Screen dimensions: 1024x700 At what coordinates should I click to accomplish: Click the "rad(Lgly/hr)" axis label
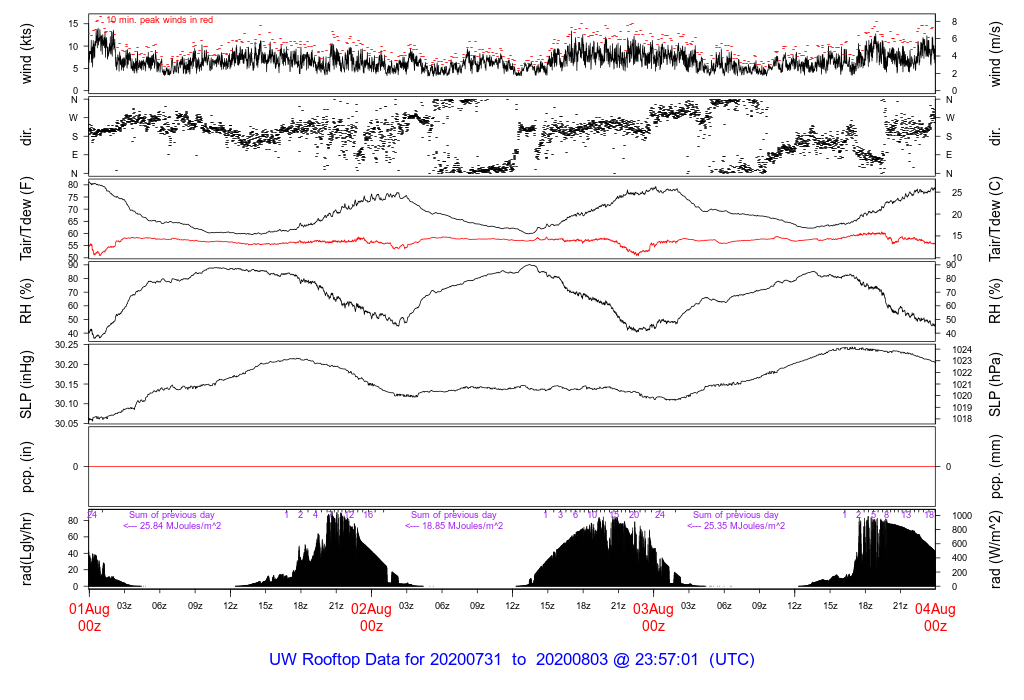28,549
